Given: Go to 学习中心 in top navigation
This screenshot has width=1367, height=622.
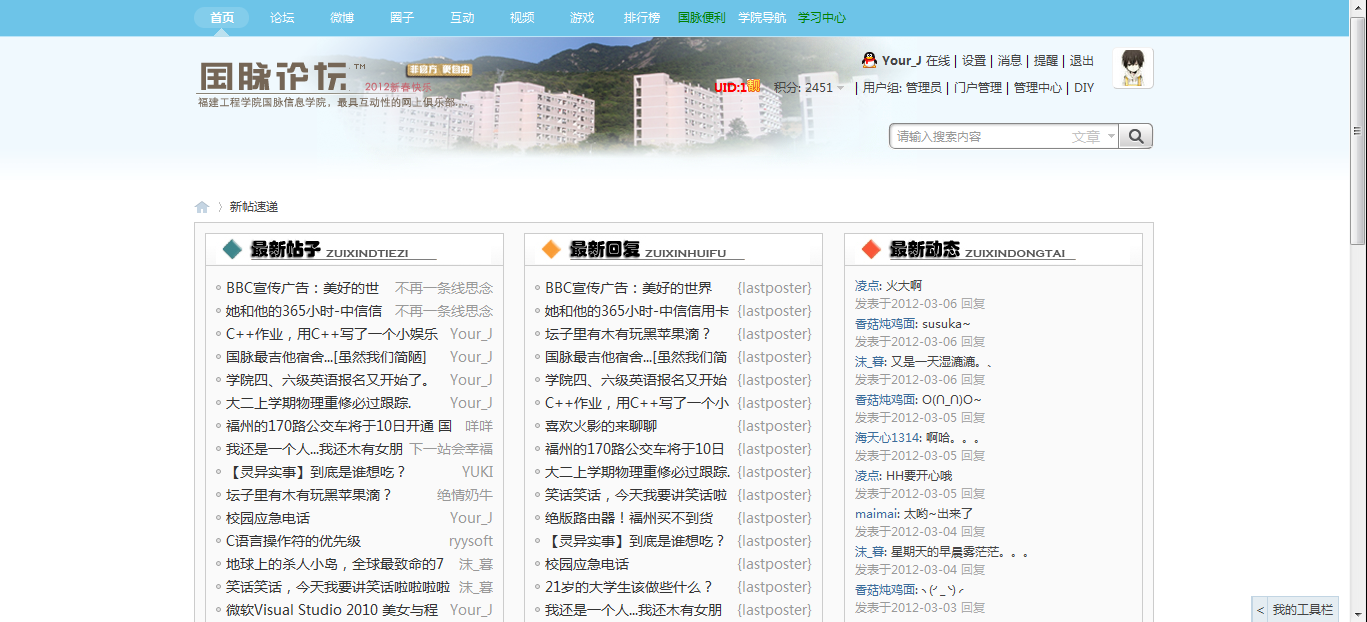Looking at the screenshot, I should click(x=822, y=18).
